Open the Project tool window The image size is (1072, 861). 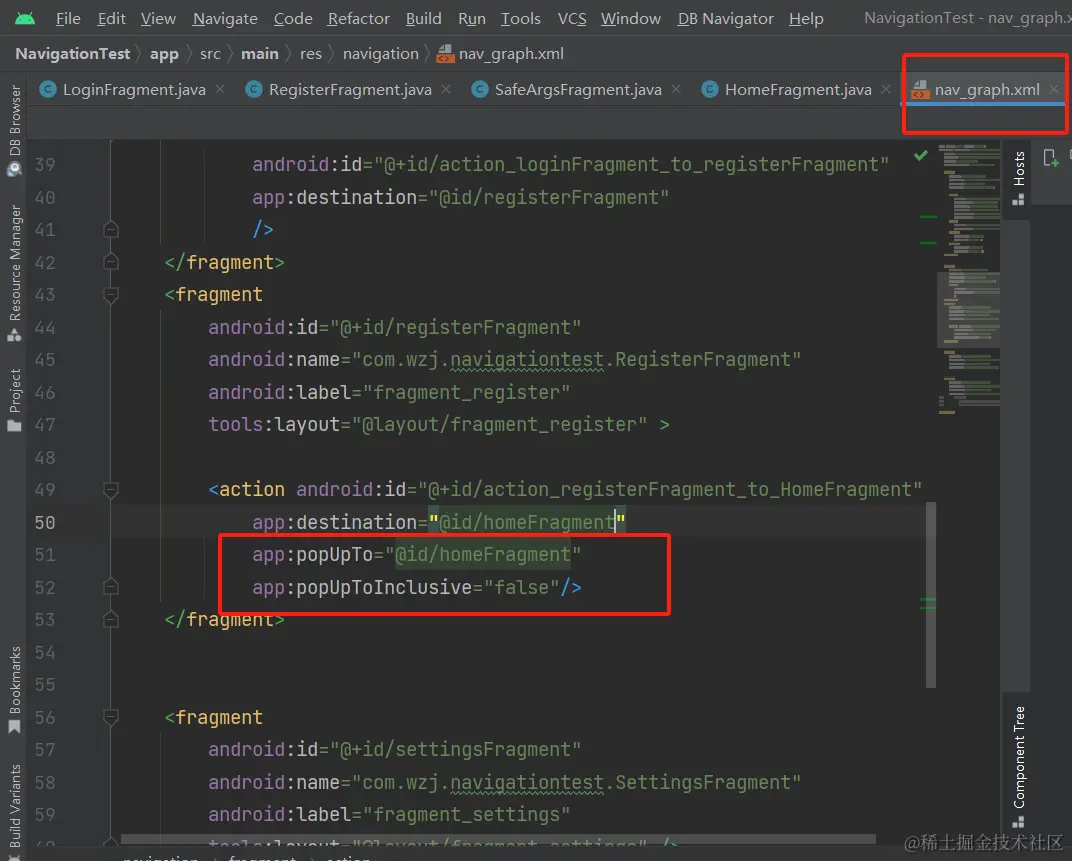pyautogui.click(x=14, y=400)
